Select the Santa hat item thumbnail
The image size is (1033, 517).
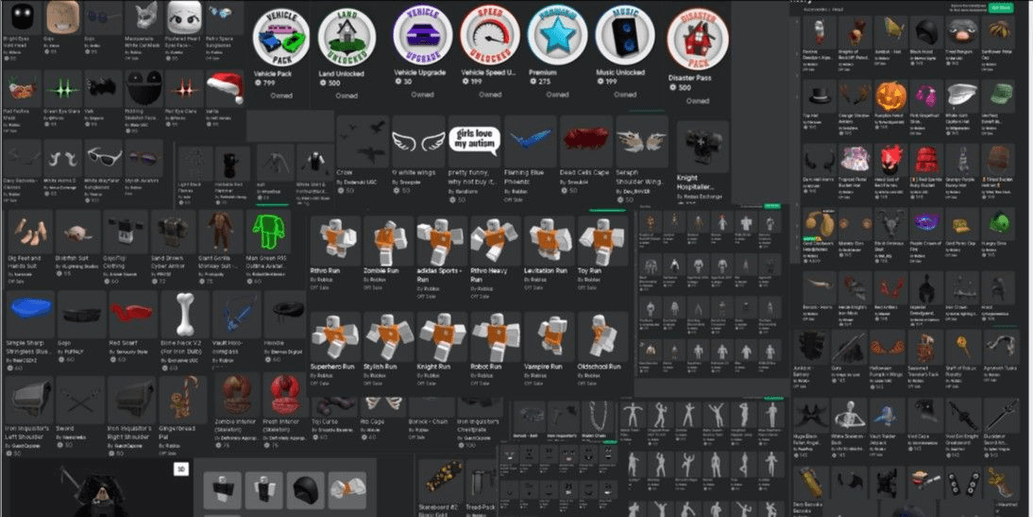[224, 88]
